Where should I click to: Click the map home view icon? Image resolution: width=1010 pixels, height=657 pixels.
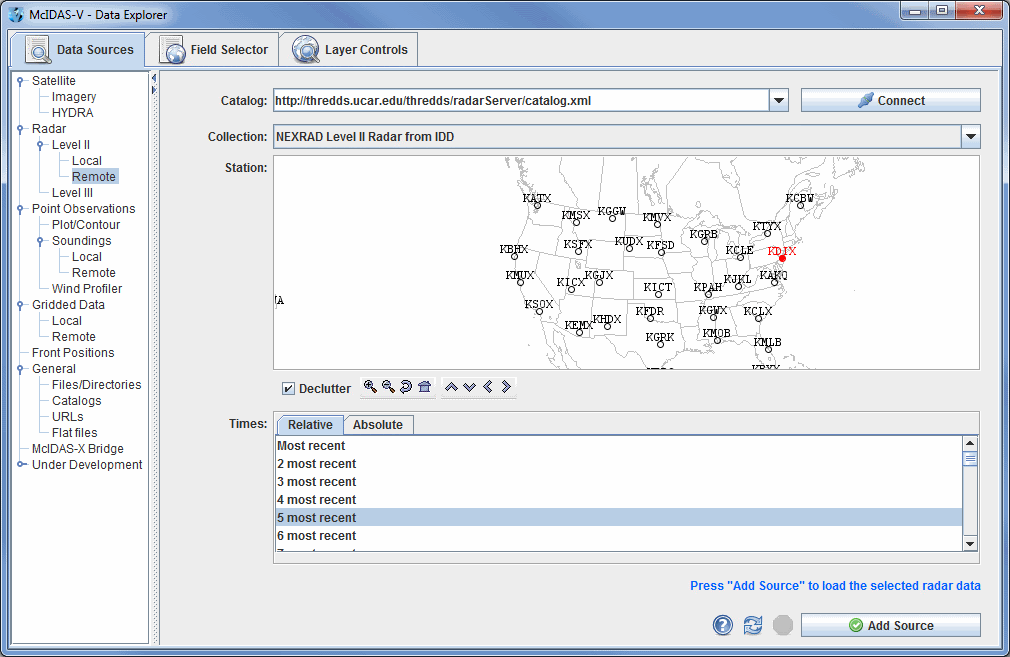point(424,386)
